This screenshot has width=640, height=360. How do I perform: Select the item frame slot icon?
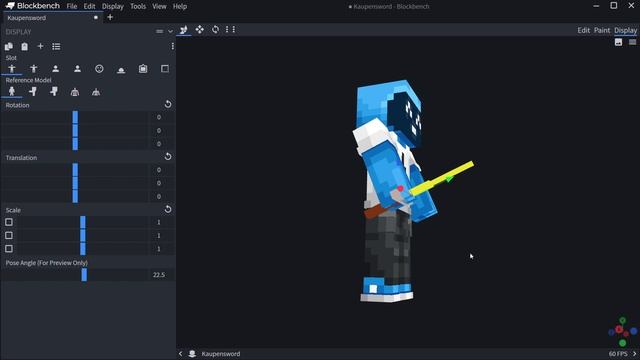point(143,69)
